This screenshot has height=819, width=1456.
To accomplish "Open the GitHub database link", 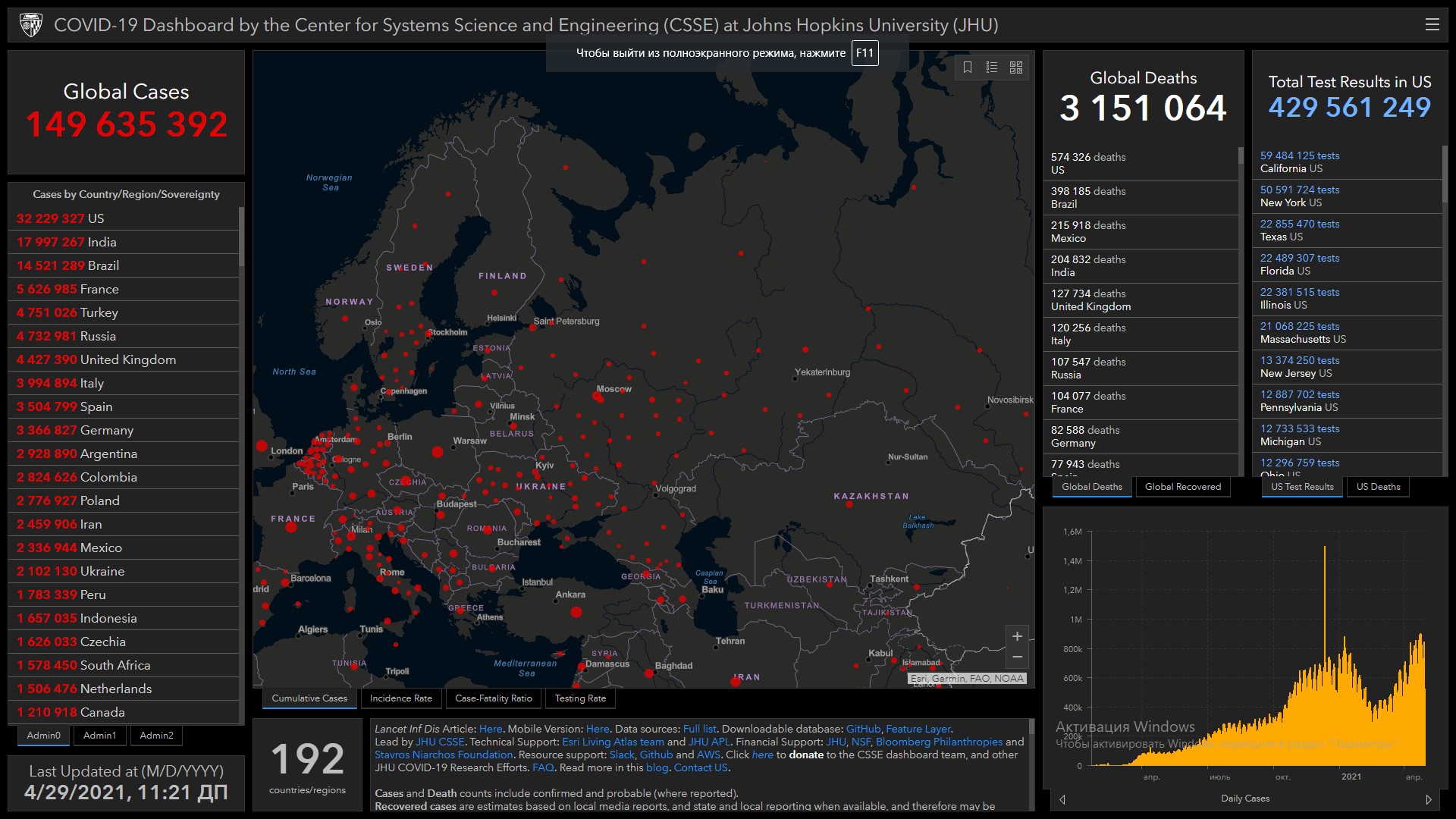I will tap(863, 729).
